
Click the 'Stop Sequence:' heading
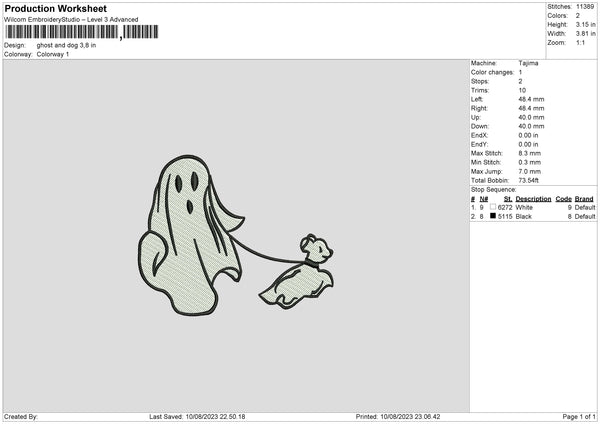click(494, 190)
